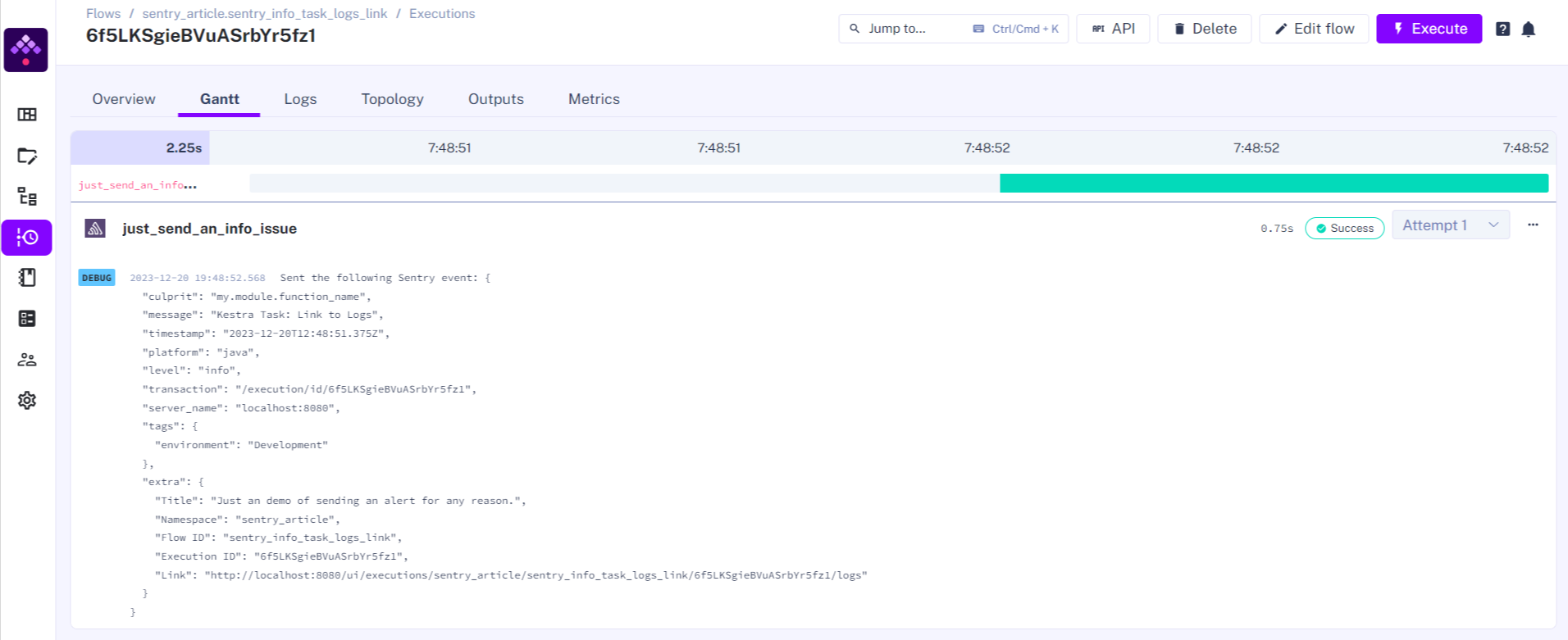Viewport: 1568px width, 640px height.
Task: Open the Outputs tab
Action: pos(495,99)
